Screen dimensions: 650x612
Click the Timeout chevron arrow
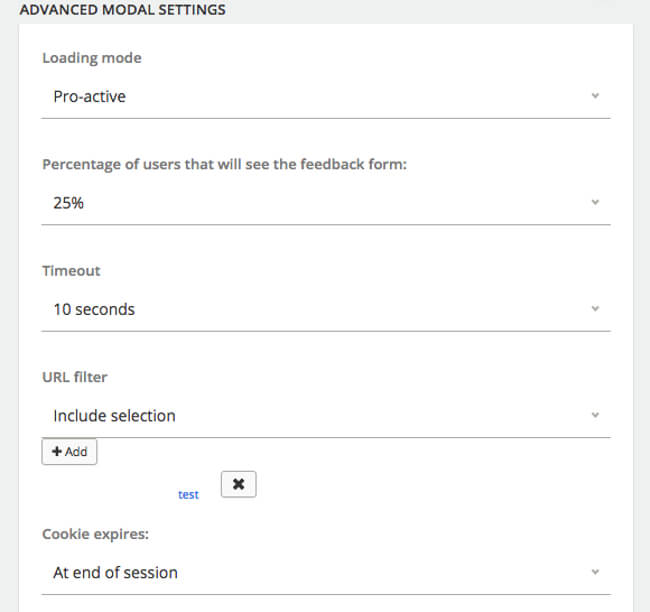tap(595, 309)
